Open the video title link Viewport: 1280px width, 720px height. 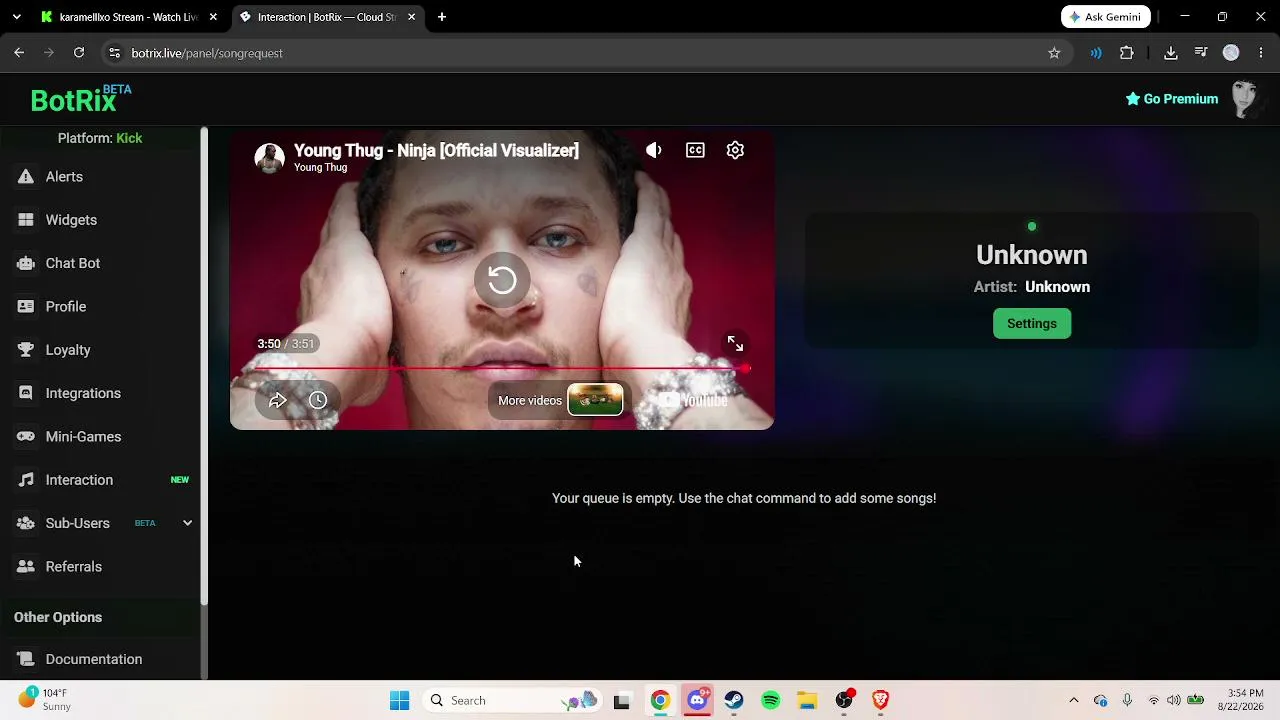(x=436, y=150)
